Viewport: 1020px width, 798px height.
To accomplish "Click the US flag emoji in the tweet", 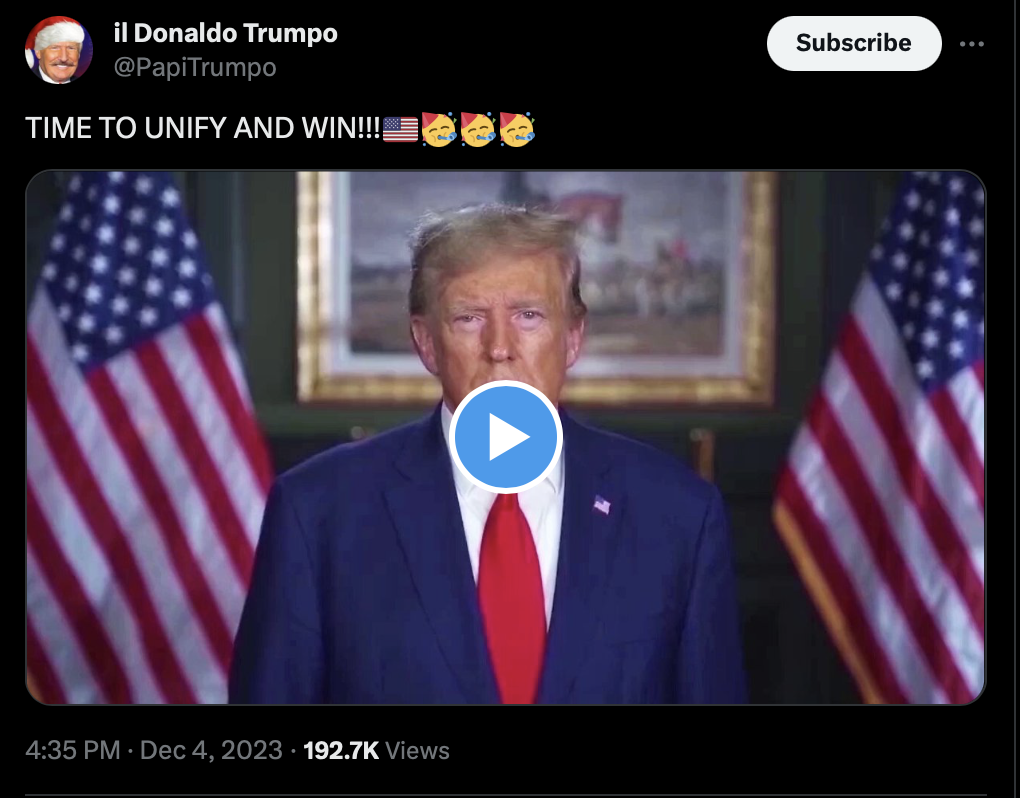I will coord(400,129).
